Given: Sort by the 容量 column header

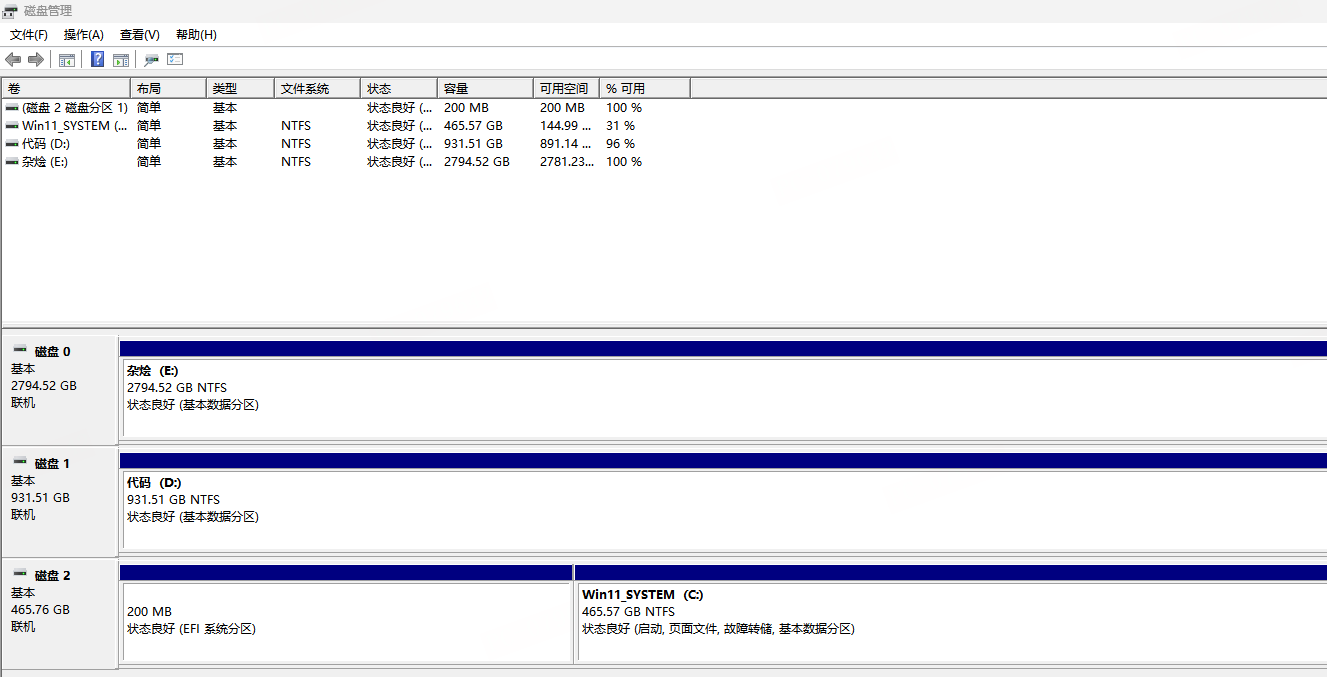Looking at the screenshot, I should pyautogui.click(x=485, y=88).
